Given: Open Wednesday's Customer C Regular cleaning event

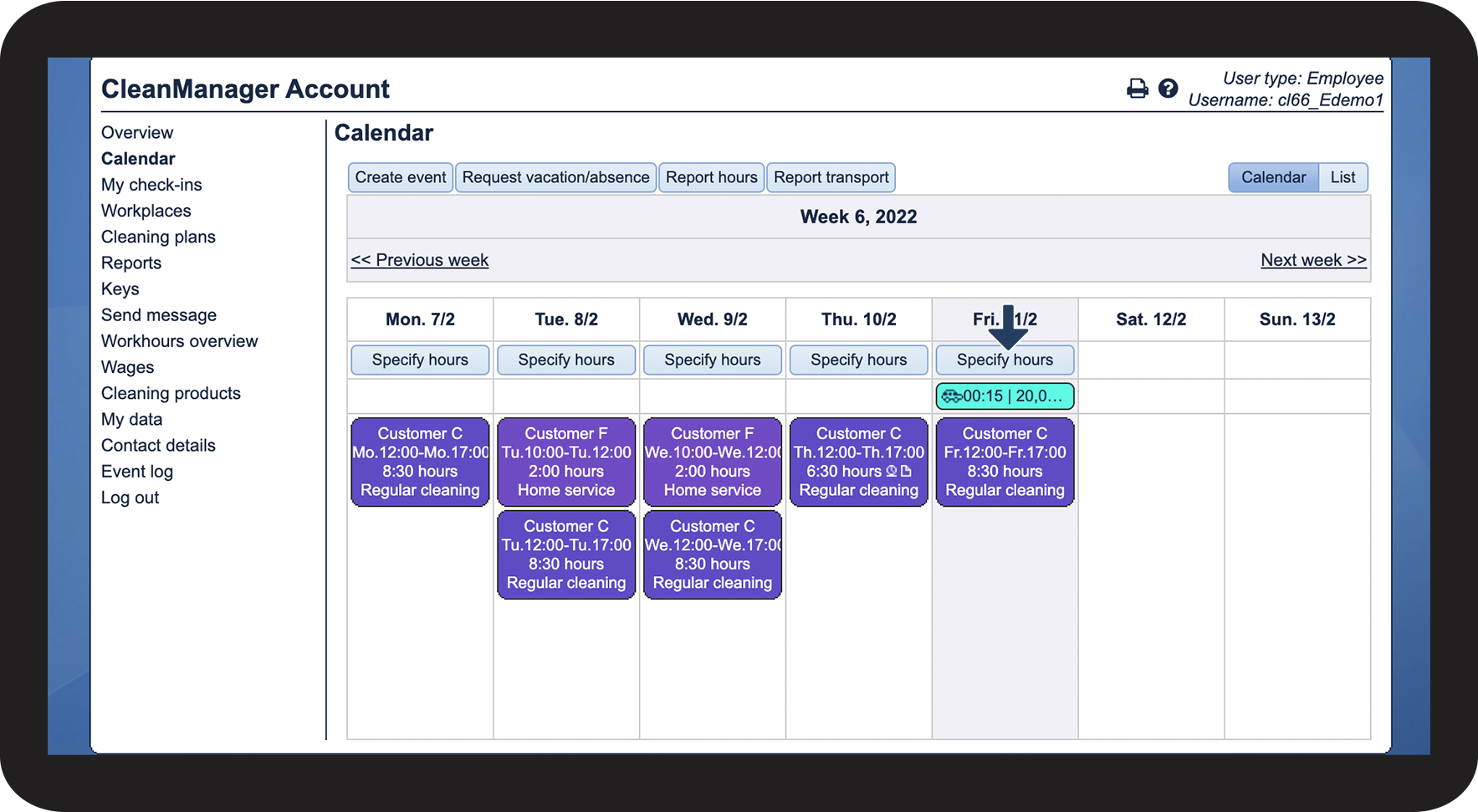Looking at the screenshot, I should (713, 554).
